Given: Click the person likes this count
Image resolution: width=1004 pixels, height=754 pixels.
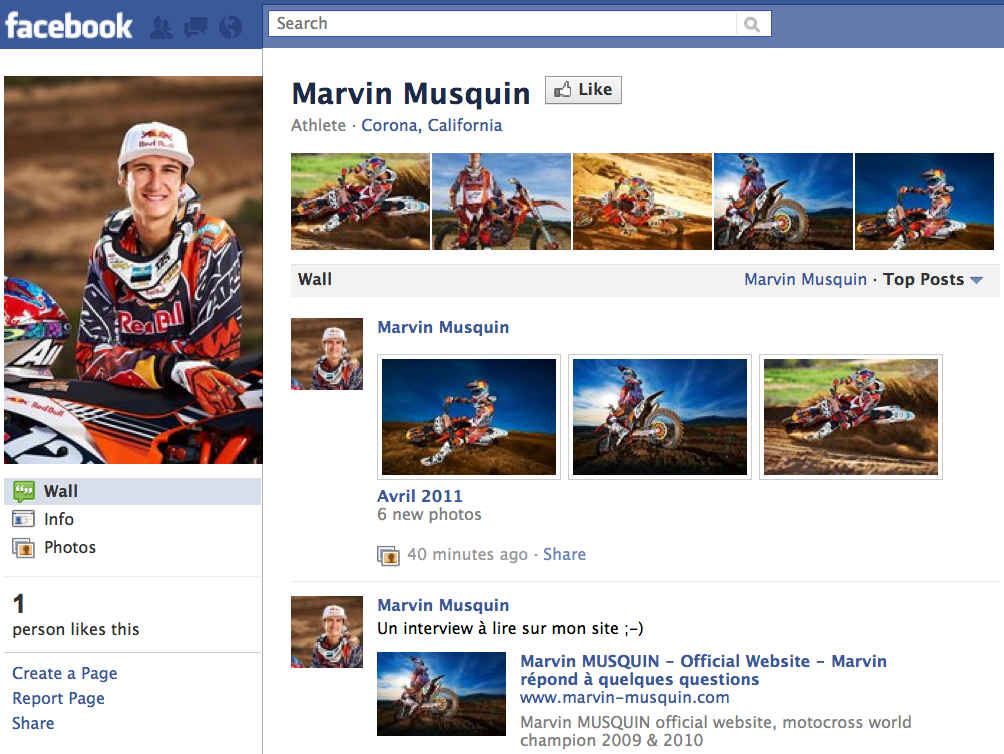Looking at the screenshot, I should click(76, 616).
